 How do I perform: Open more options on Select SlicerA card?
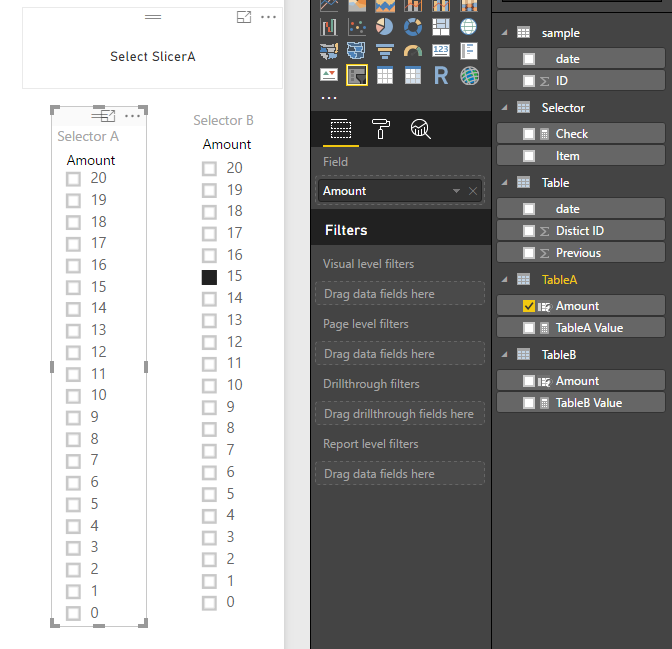tap(268, 17)
